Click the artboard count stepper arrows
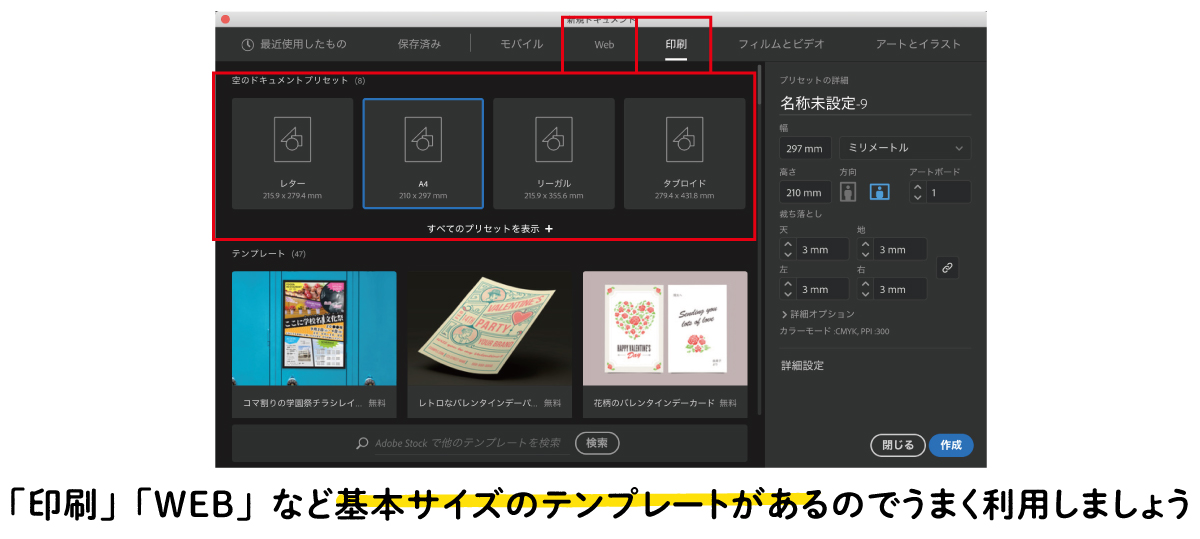Viewport: 1200px width, 539px height. 918,192
